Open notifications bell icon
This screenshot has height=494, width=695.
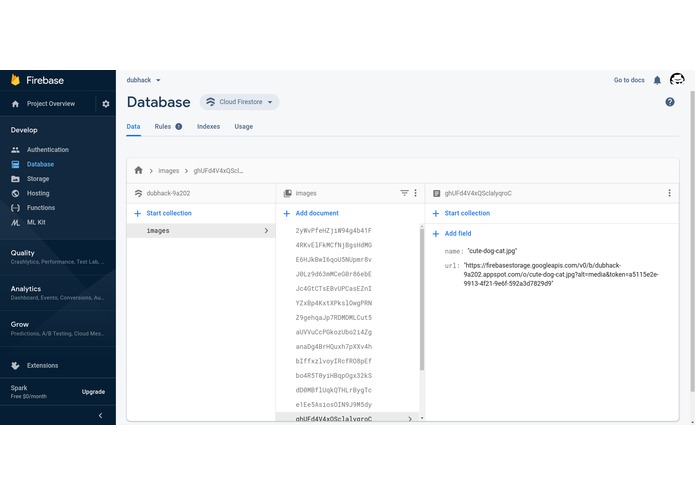point(657,80)
